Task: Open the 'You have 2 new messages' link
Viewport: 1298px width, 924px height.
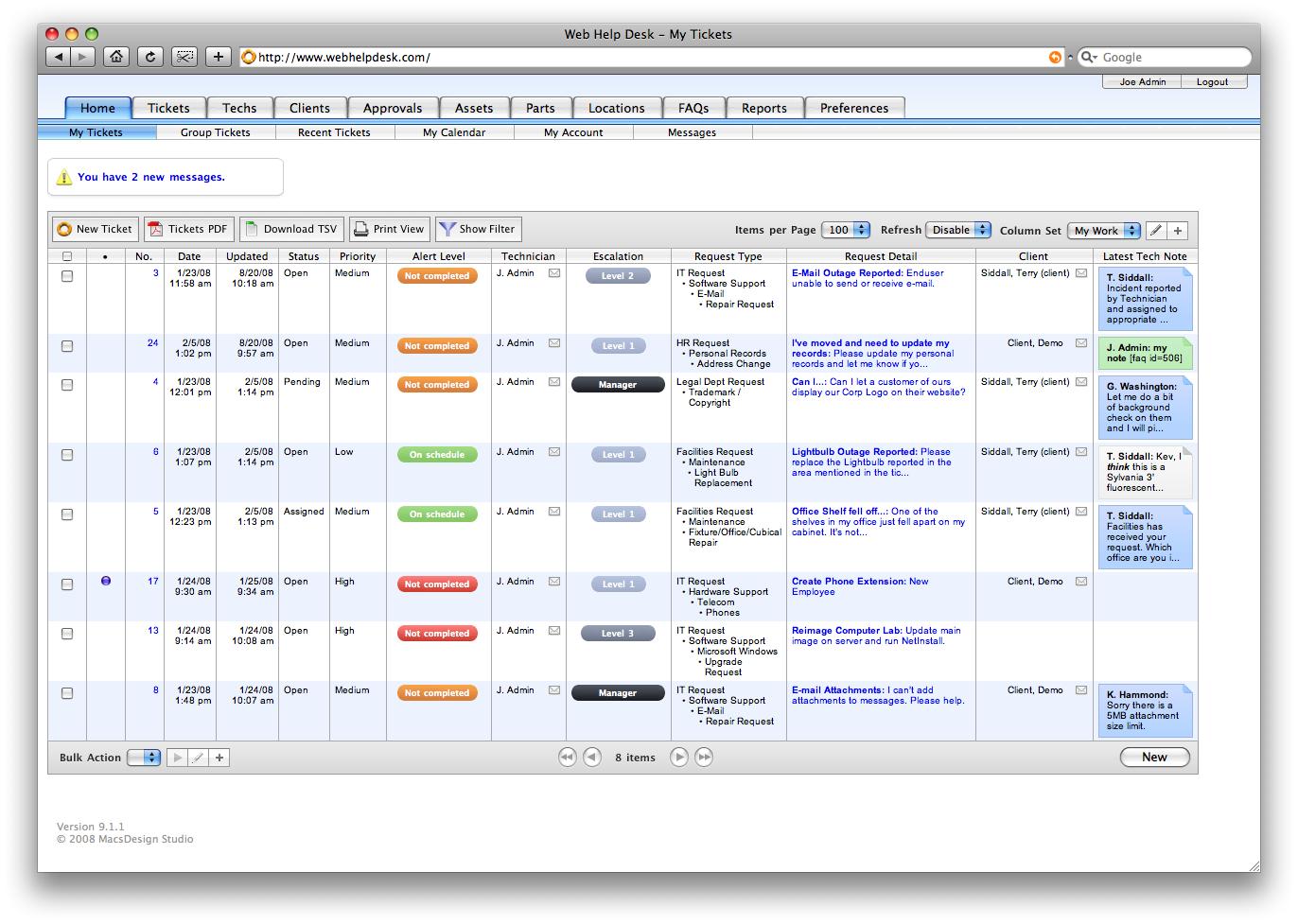Action: [x=151, y=177]
